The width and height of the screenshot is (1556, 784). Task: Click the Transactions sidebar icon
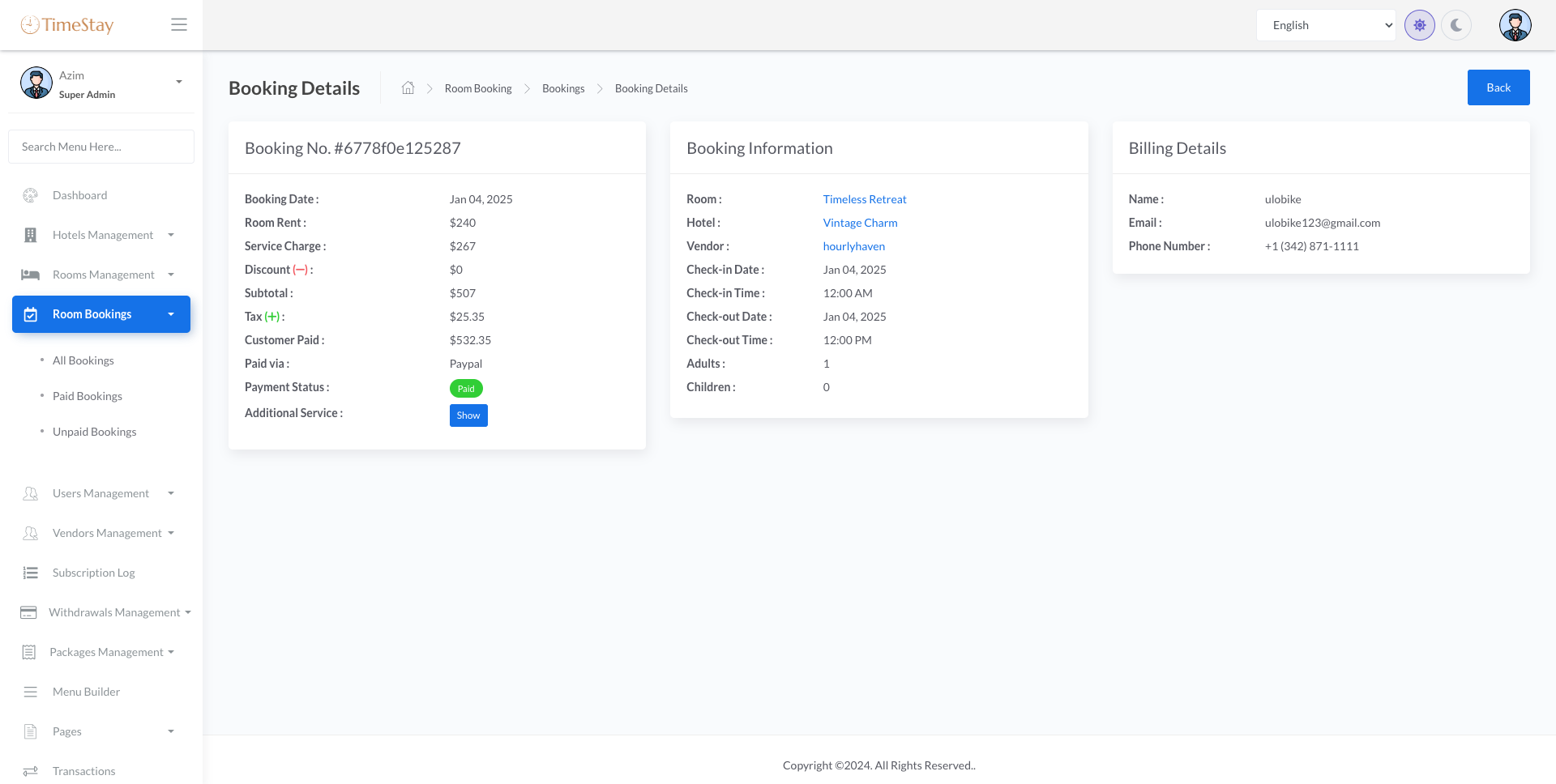(30, 771)
